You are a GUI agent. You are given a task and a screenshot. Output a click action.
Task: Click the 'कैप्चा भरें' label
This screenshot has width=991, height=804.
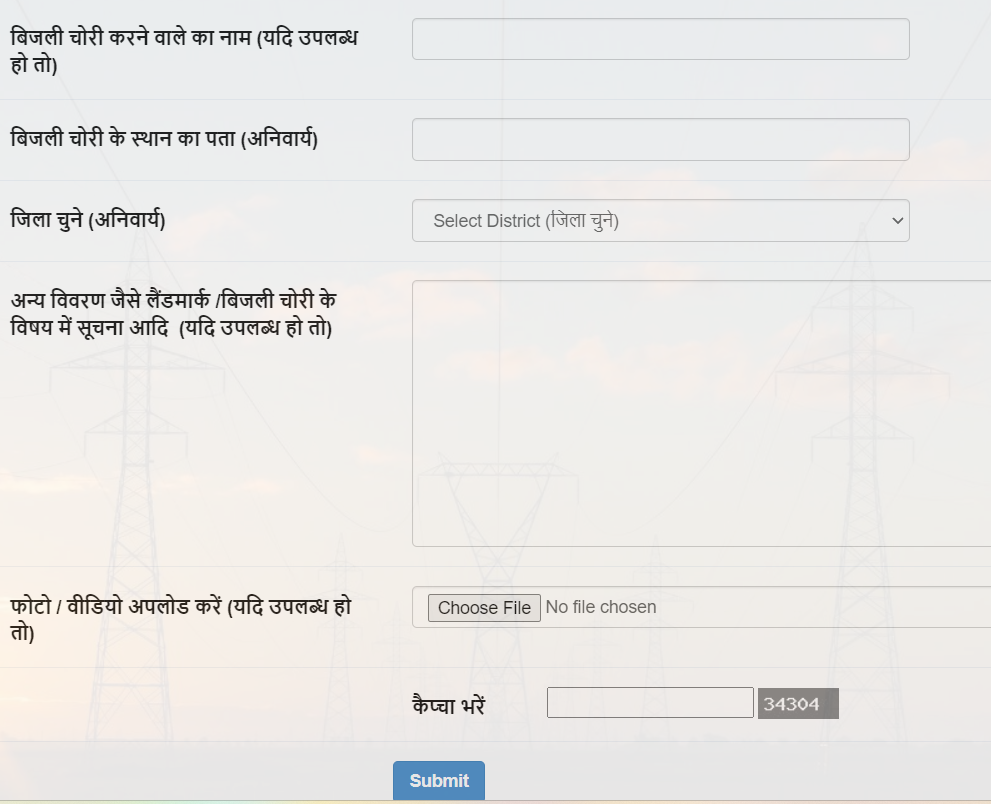(x=448, y=705)
